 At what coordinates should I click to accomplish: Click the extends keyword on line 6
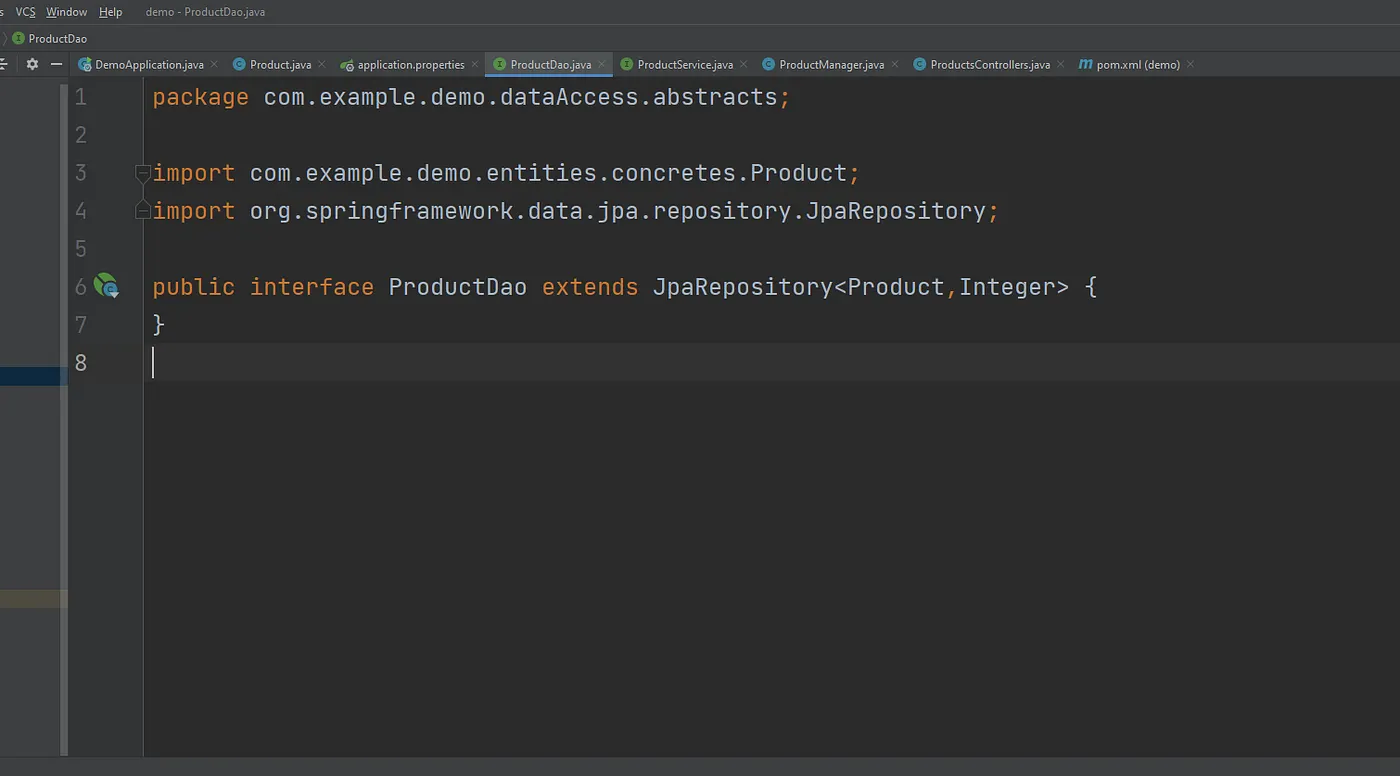(590, 287)
